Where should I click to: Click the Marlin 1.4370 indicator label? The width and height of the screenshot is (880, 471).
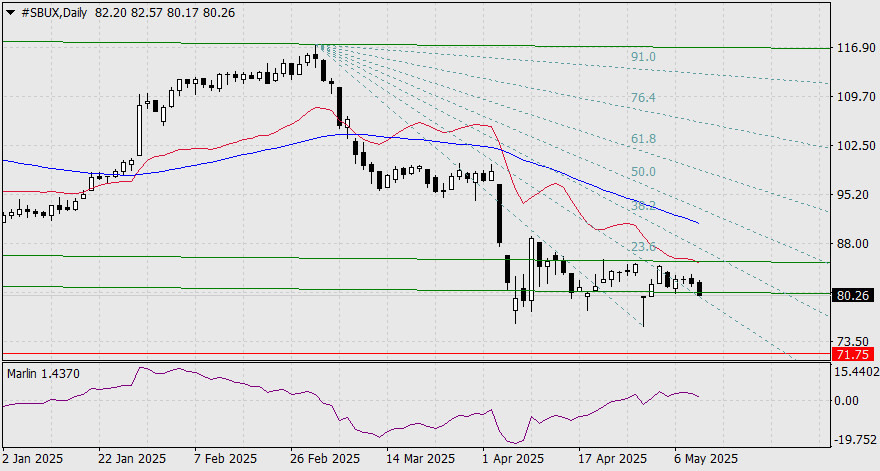point(43,373)
